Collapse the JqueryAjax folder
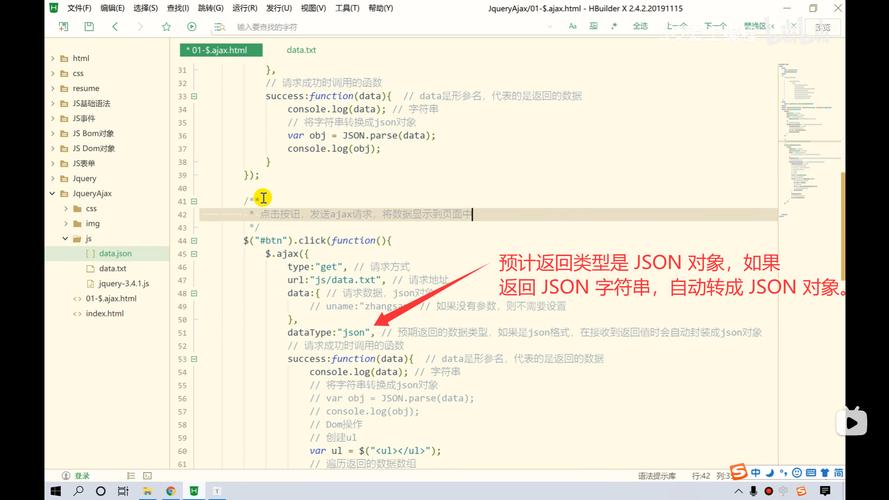This screenshot has width=889, height=500. 53,193
